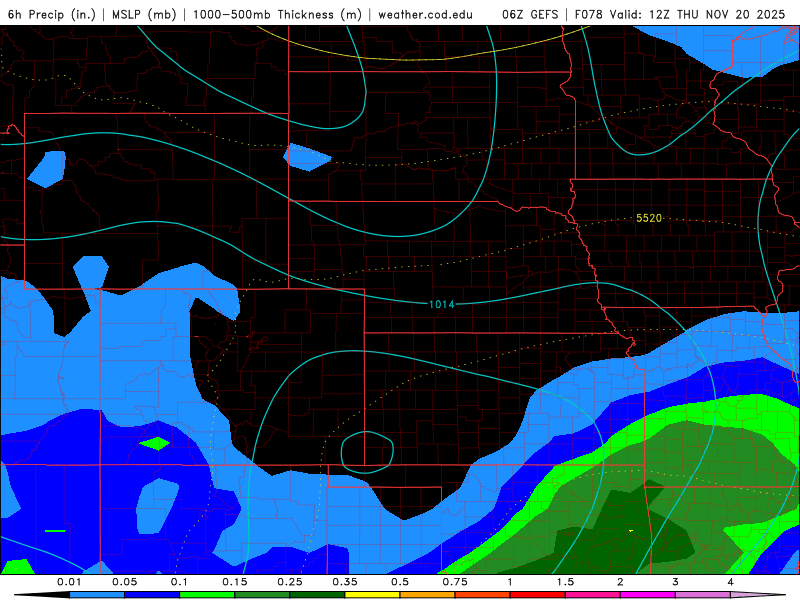This screenshot has width=800, height=600.
Task: Click the 0.5 colorbar value
Action: pos(400,582)
